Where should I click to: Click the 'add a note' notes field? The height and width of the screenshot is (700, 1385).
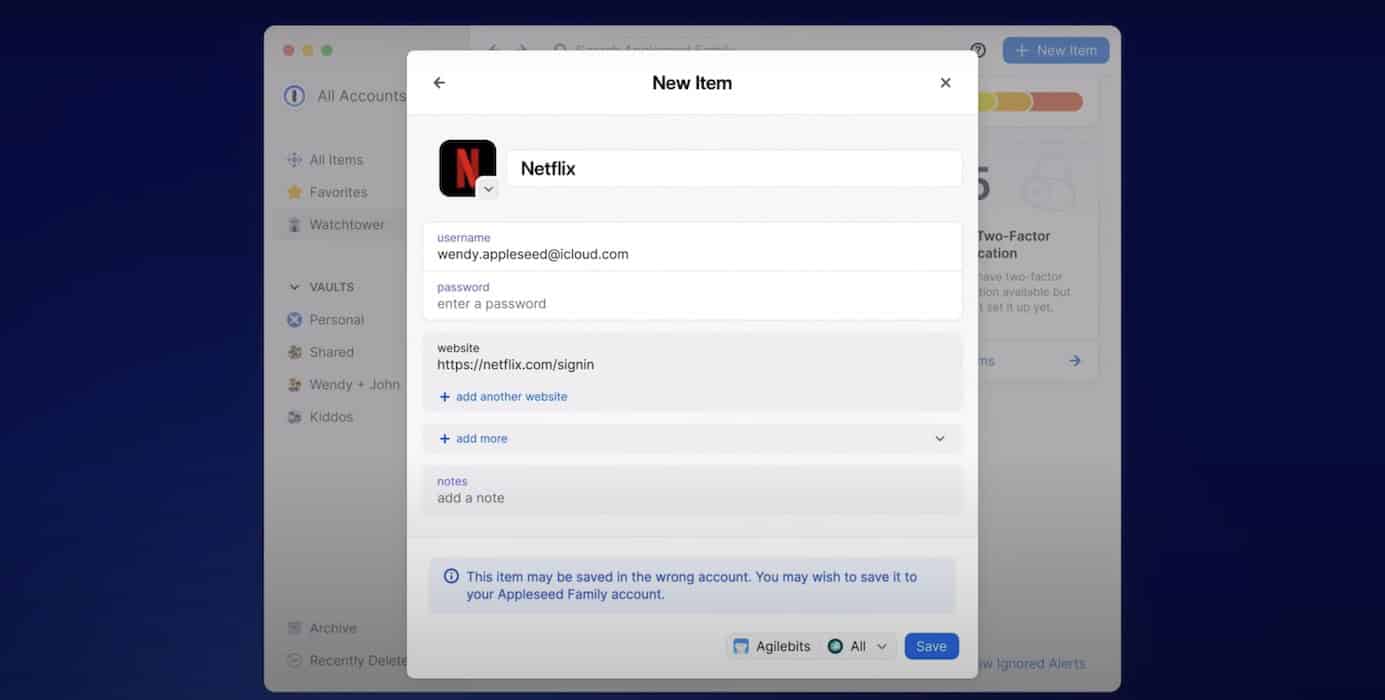pyautogui.click(x=692, y=490)
